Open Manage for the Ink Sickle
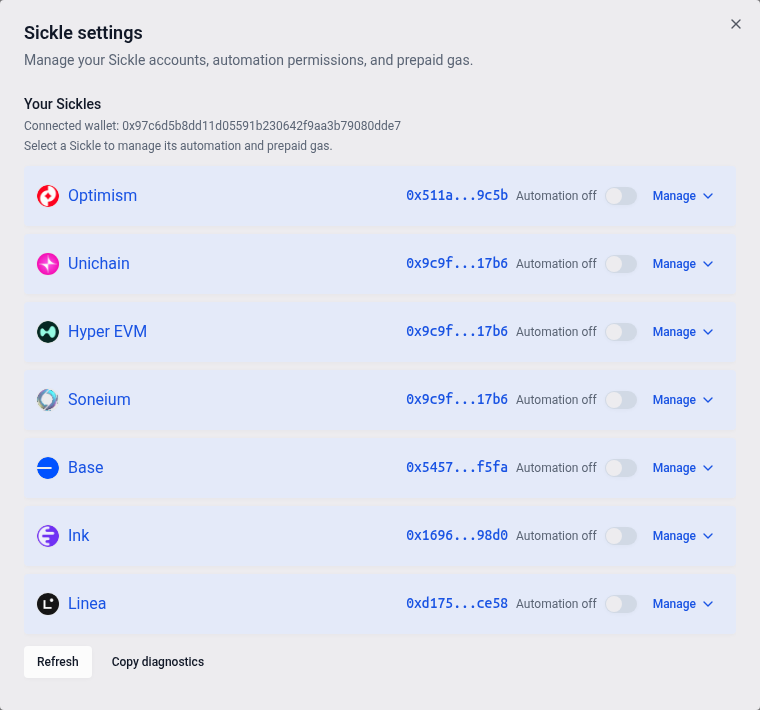 pos(683,536)
